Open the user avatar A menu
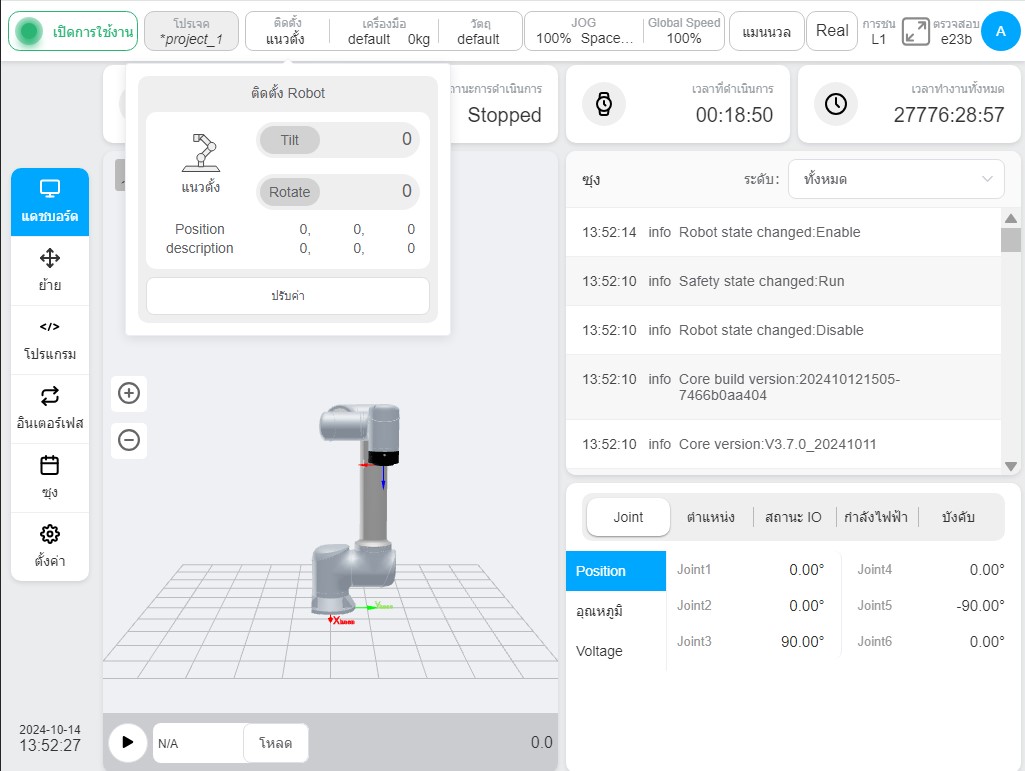The height and width of the screenshot is (771, 1025). pyautogui.click(x=1000, y=31)
